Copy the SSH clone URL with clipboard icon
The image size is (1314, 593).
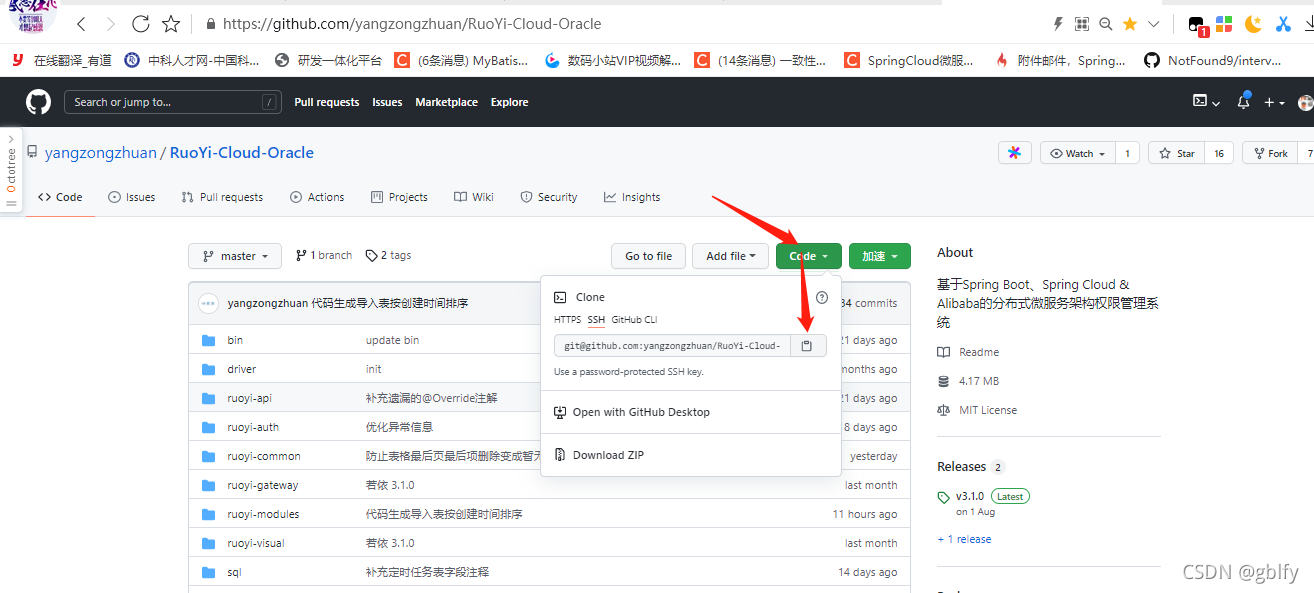click(808, 345)
